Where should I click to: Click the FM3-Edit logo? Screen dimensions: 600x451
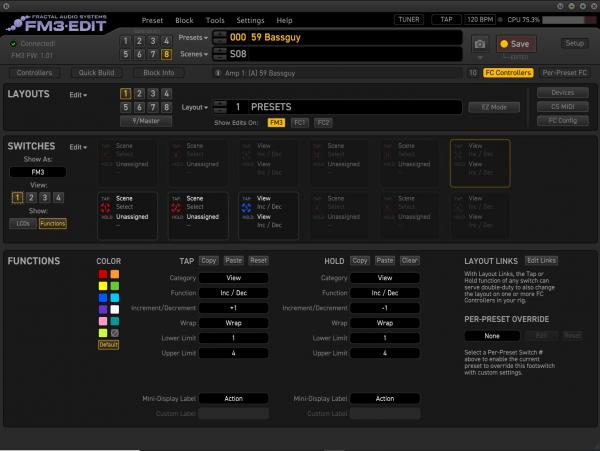[x=57, y=24]
